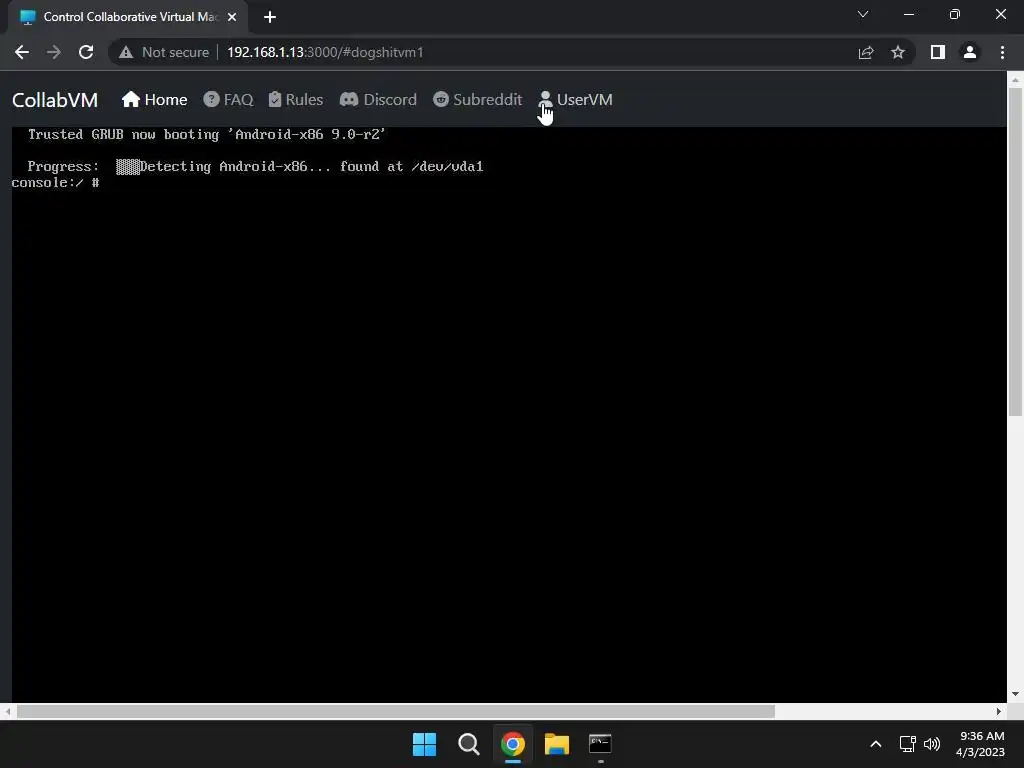Open File Explorer from taskbar
This screenshot has width=1024, height=768.
click(557, 744)
